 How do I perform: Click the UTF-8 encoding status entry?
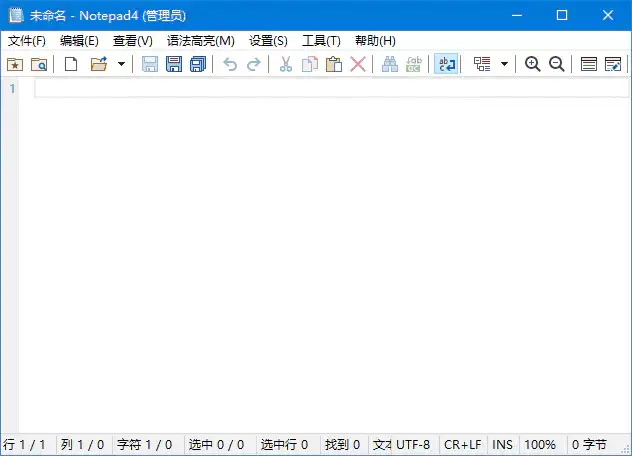[x=413, y=445]
